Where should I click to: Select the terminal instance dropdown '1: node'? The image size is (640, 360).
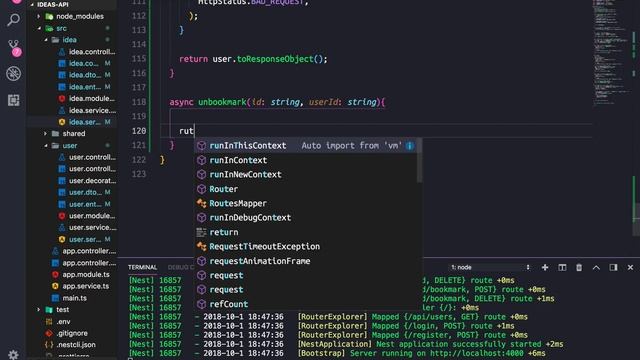(x=490, y=267)
